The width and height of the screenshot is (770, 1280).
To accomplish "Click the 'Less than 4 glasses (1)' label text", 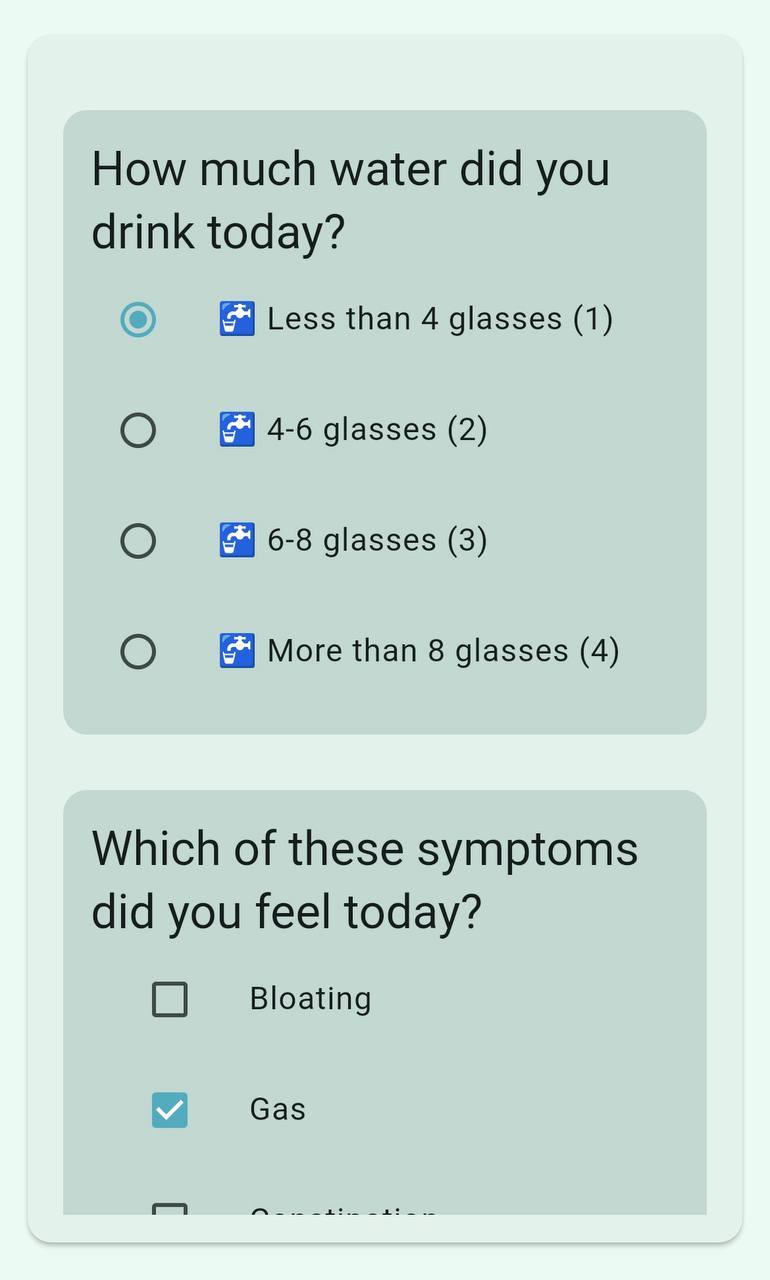I will coord(439,319).
